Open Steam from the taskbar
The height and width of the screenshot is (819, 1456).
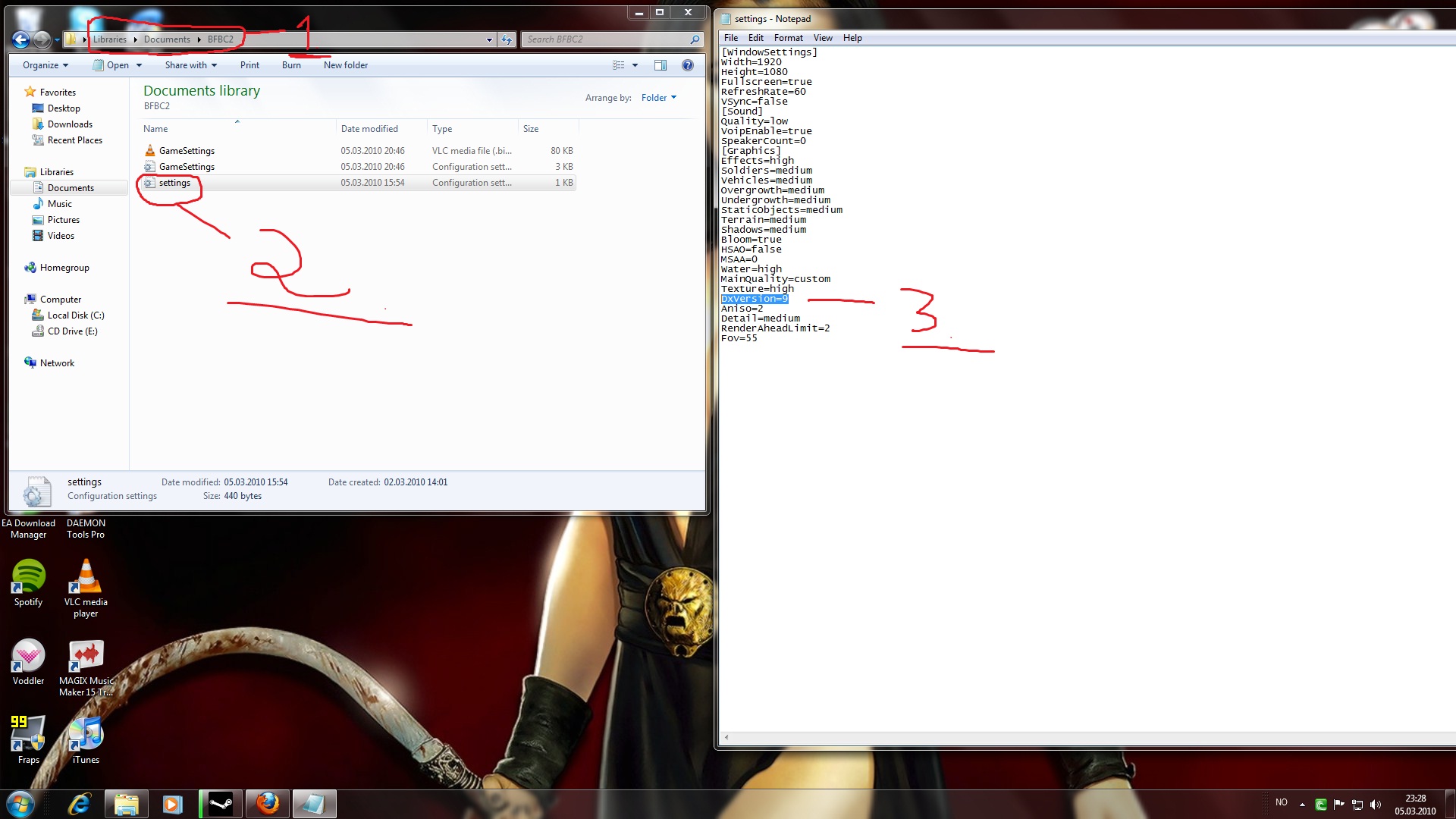coord(221,804)
